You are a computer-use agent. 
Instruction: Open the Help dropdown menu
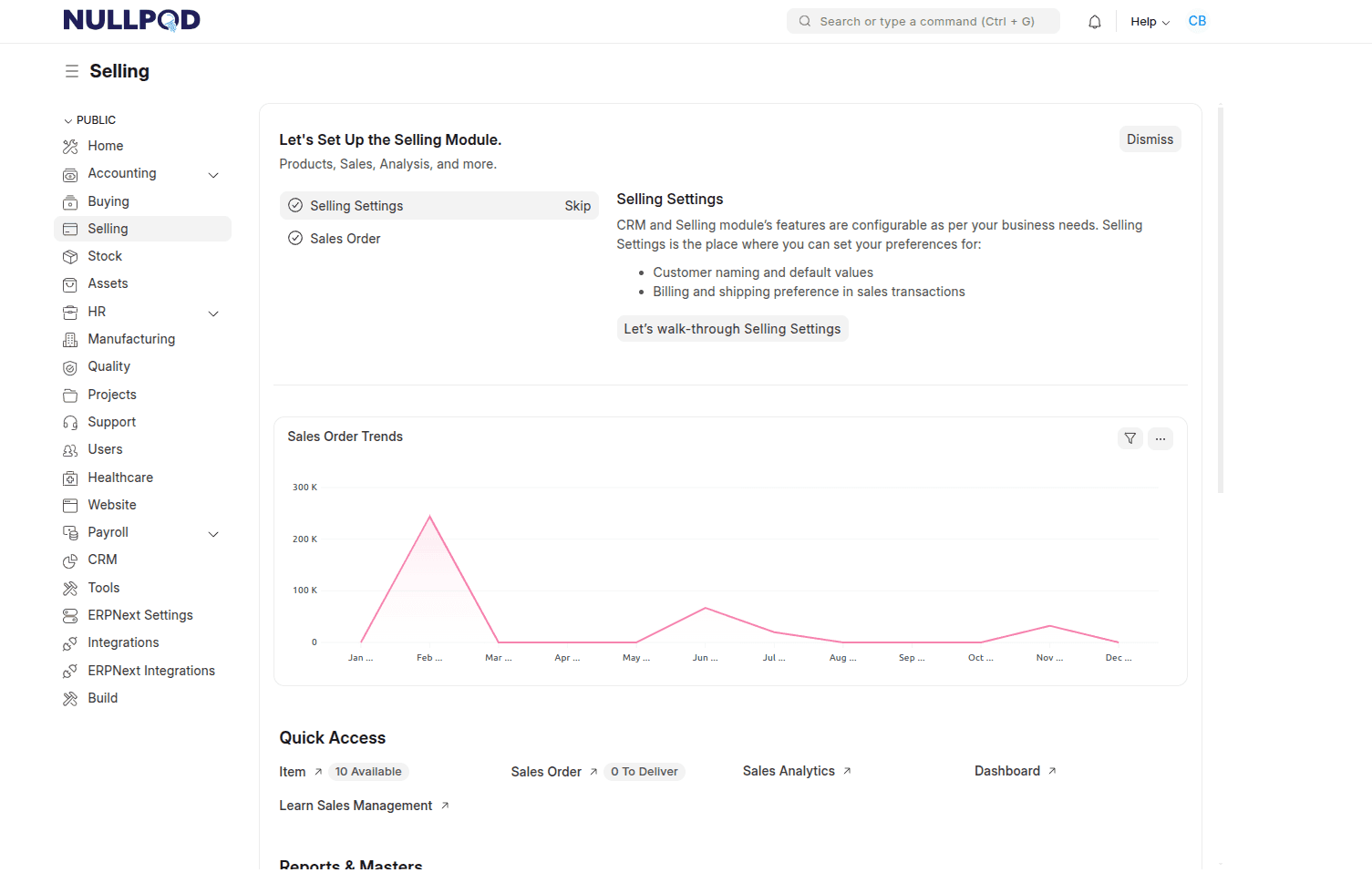point(1149,22)
